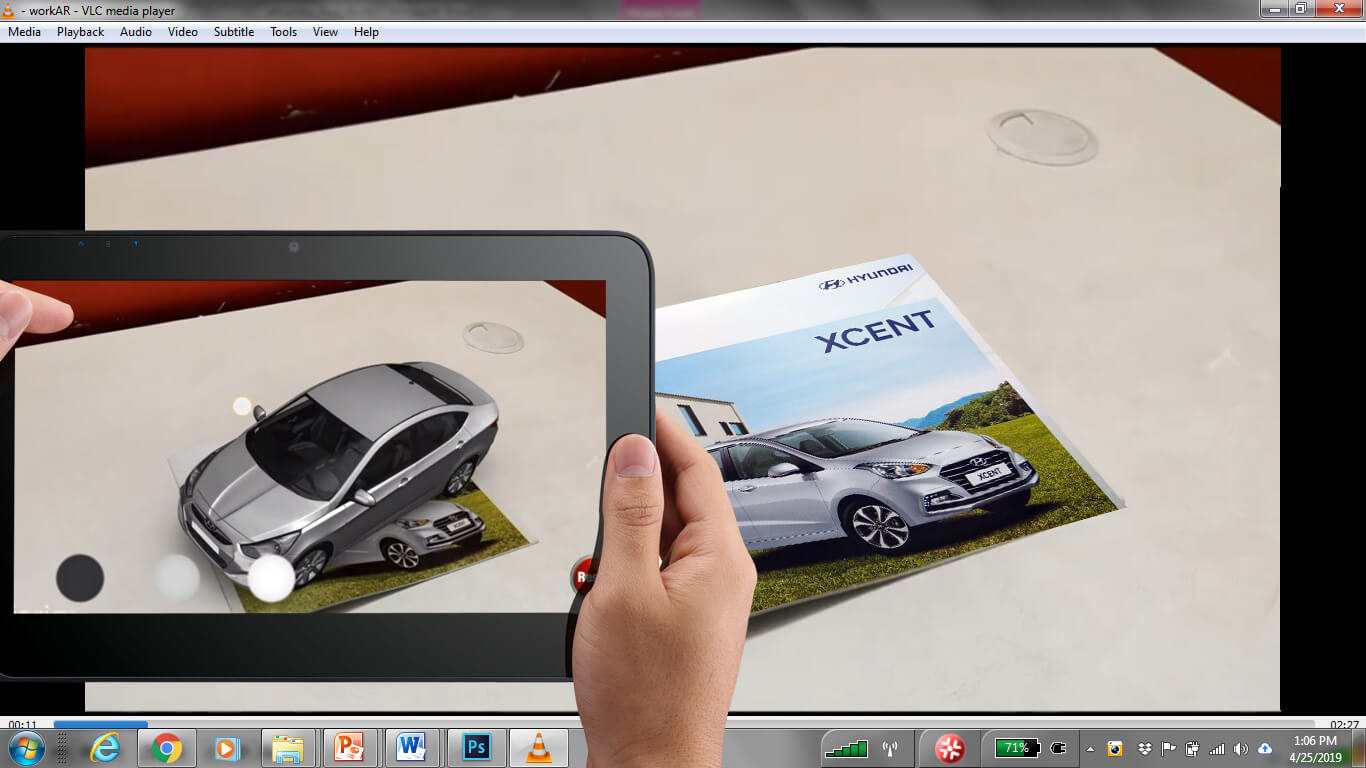Open the Subtitle menu
The height and width of the screenshot is (768, 1366).
(233, 32)
